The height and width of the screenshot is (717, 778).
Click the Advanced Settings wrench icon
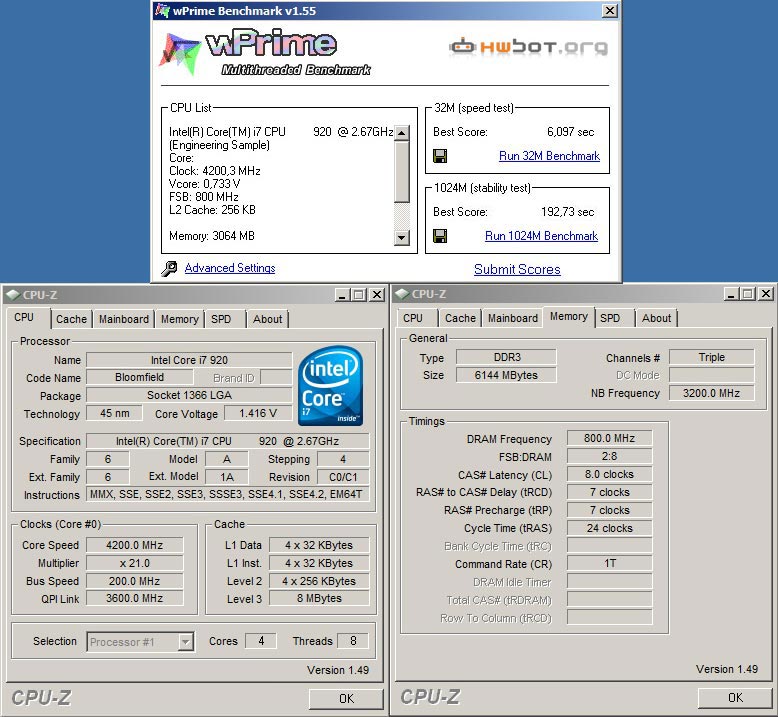[x=169, y=268]
